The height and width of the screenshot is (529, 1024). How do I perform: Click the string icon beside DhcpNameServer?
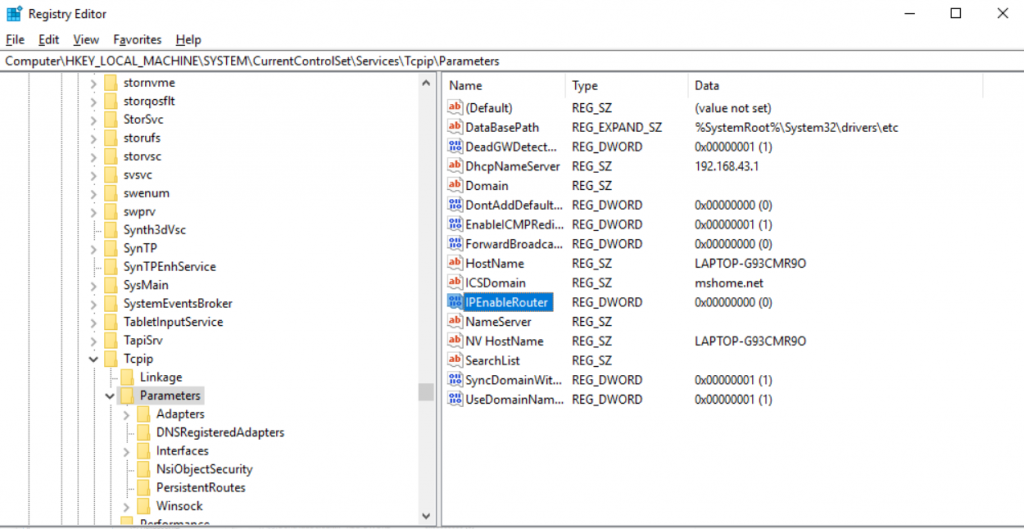(x=455, y=166)
